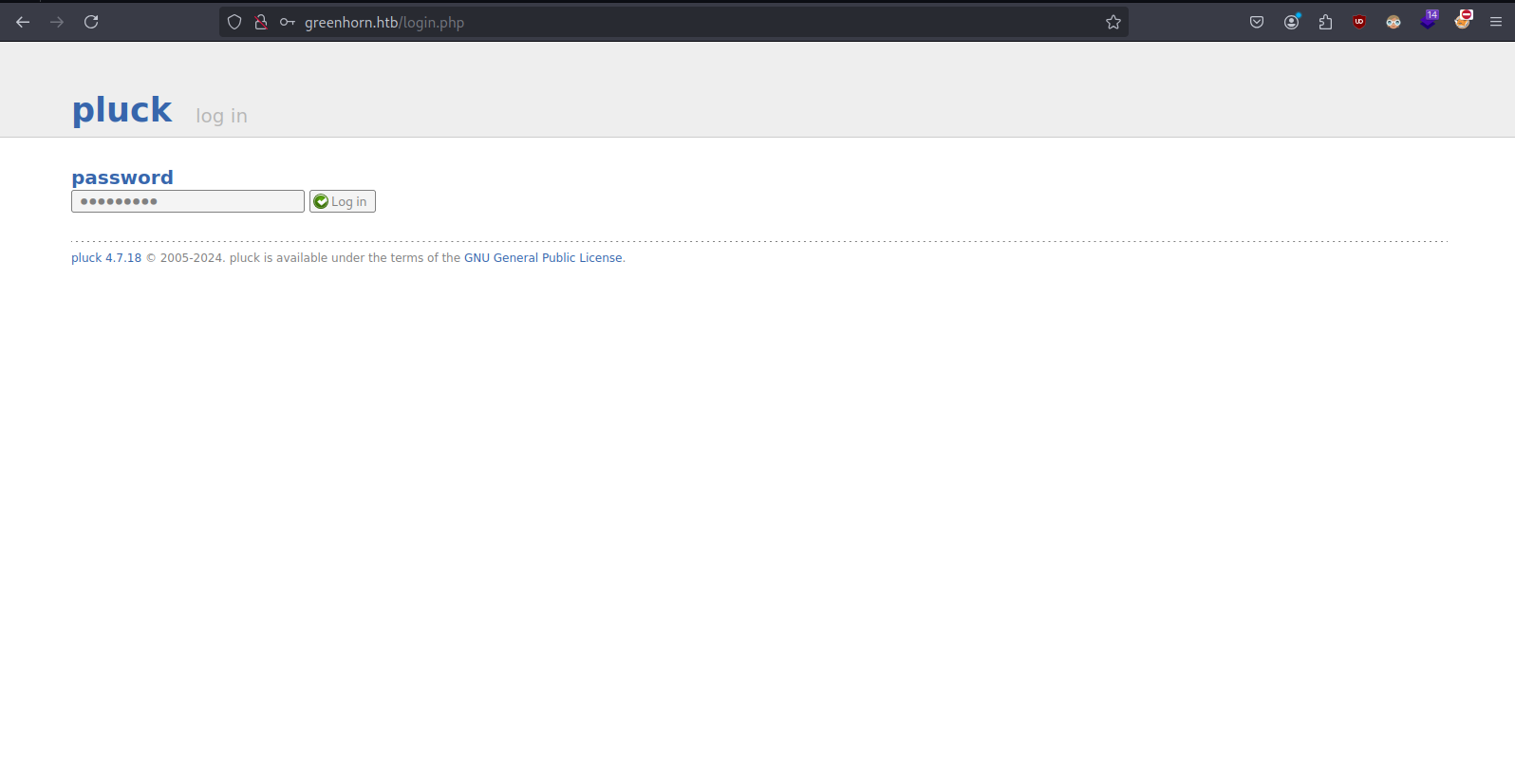Reload the login page
Screen dimensions: 1515x784
click(91, 22)
